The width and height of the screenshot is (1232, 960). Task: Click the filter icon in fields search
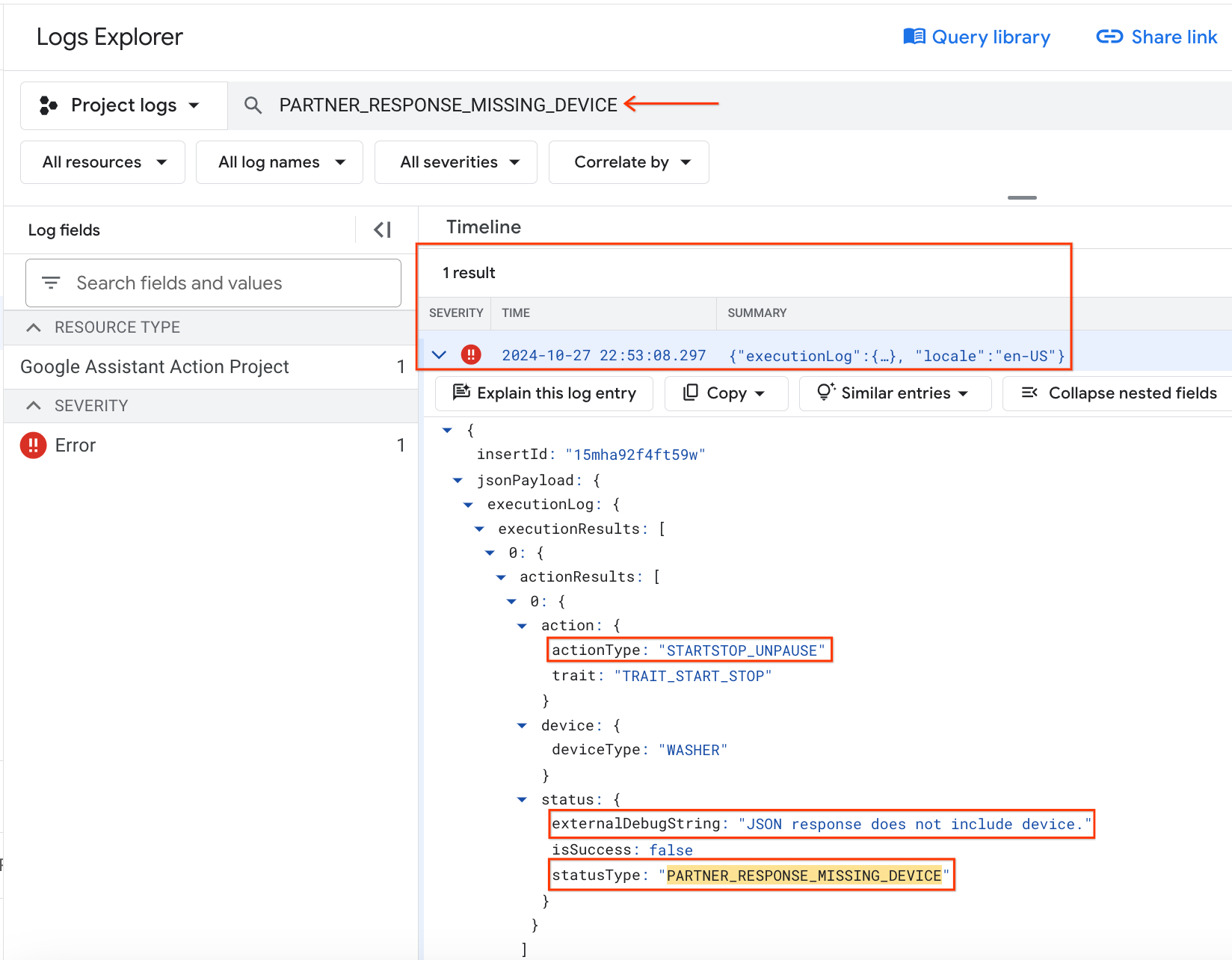pos(51,283)
